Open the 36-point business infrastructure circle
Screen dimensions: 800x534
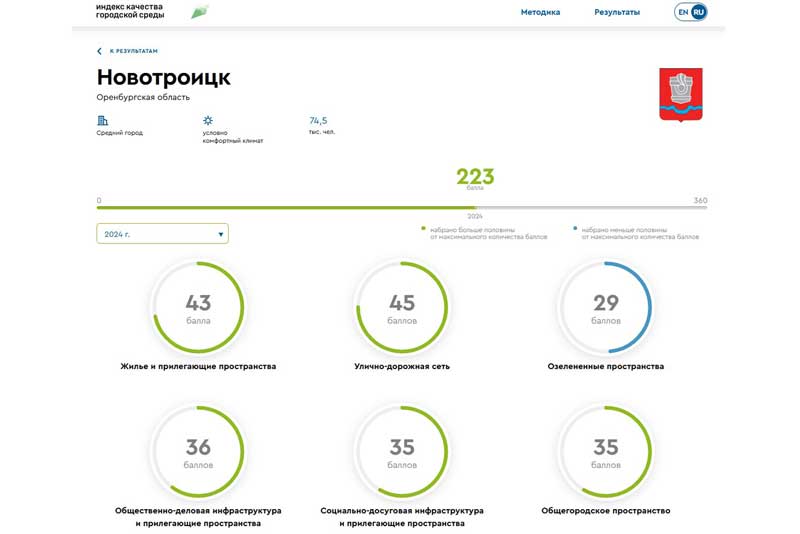pyautogui.click(x=198, y=451)
